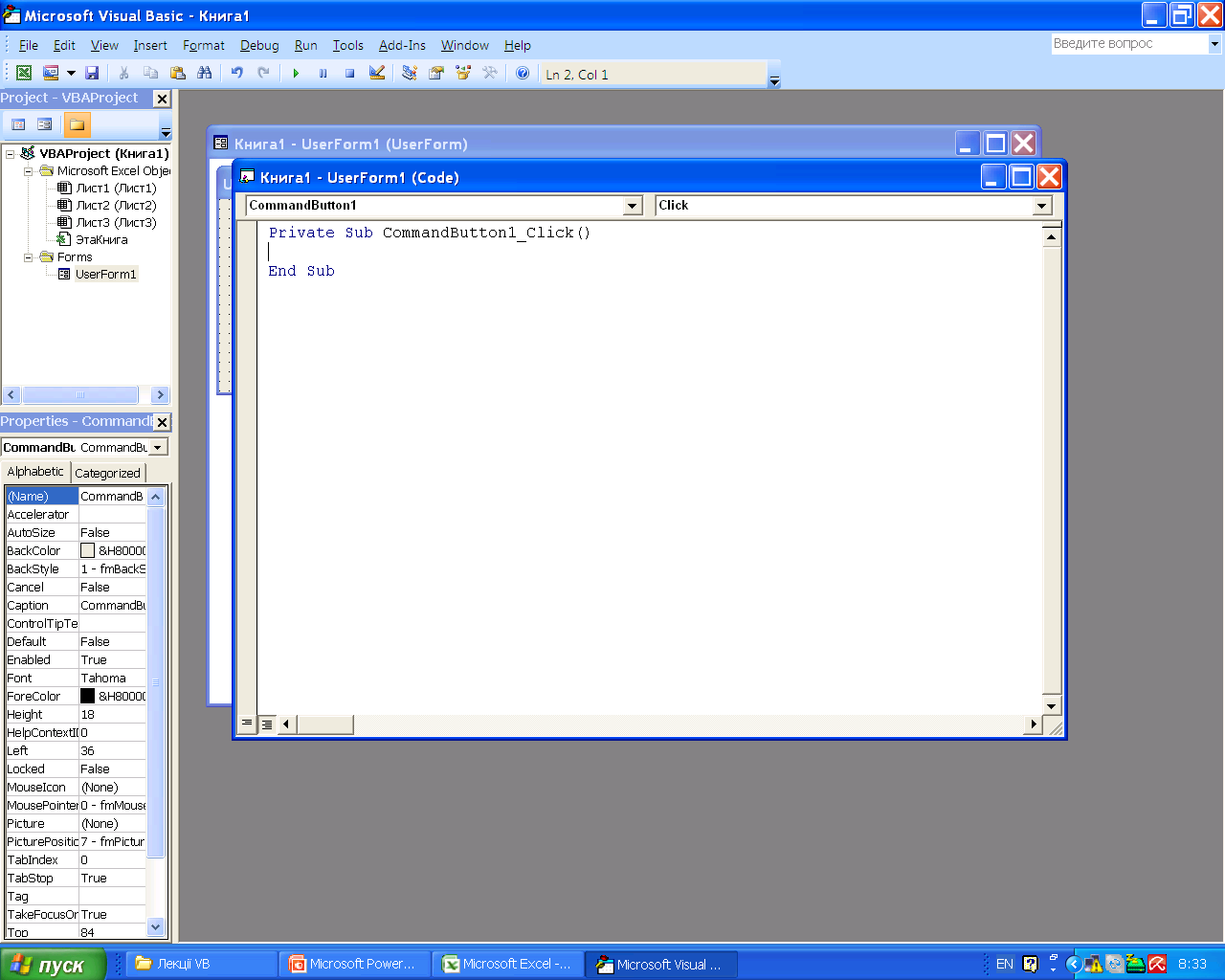This screenshot has width=1225, height=980.
Task: Select the Caption property row
Action: click(x=76, y=605)
